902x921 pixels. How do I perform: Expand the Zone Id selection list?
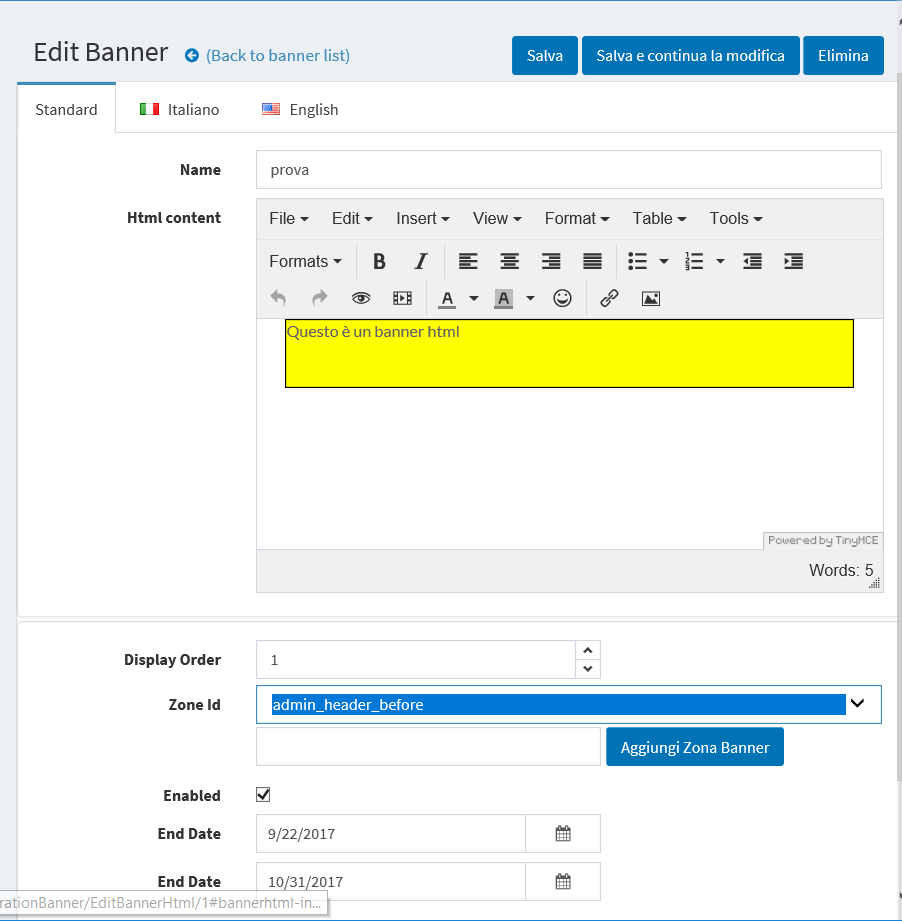point(857,704)
